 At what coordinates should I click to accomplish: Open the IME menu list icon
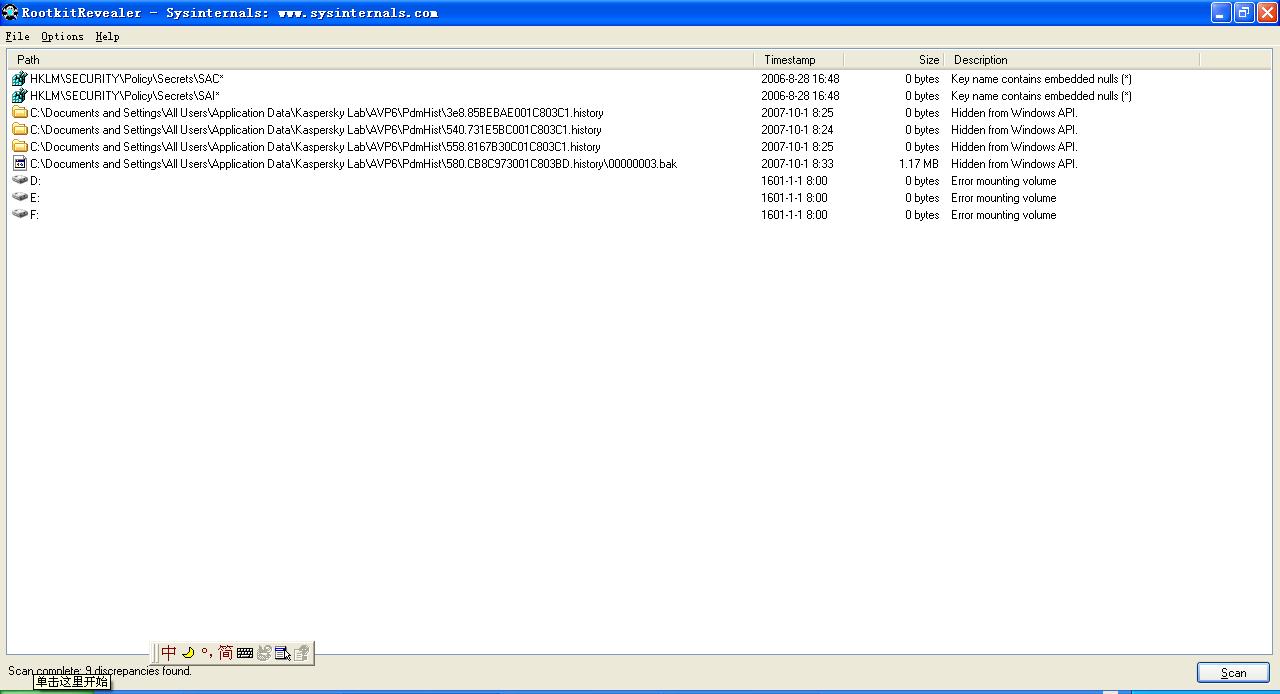click(x=283, y=653)
